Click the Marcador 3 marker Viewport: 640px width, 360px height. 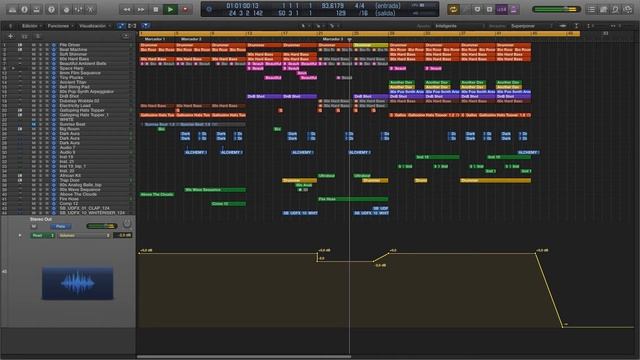pos(333,39)
